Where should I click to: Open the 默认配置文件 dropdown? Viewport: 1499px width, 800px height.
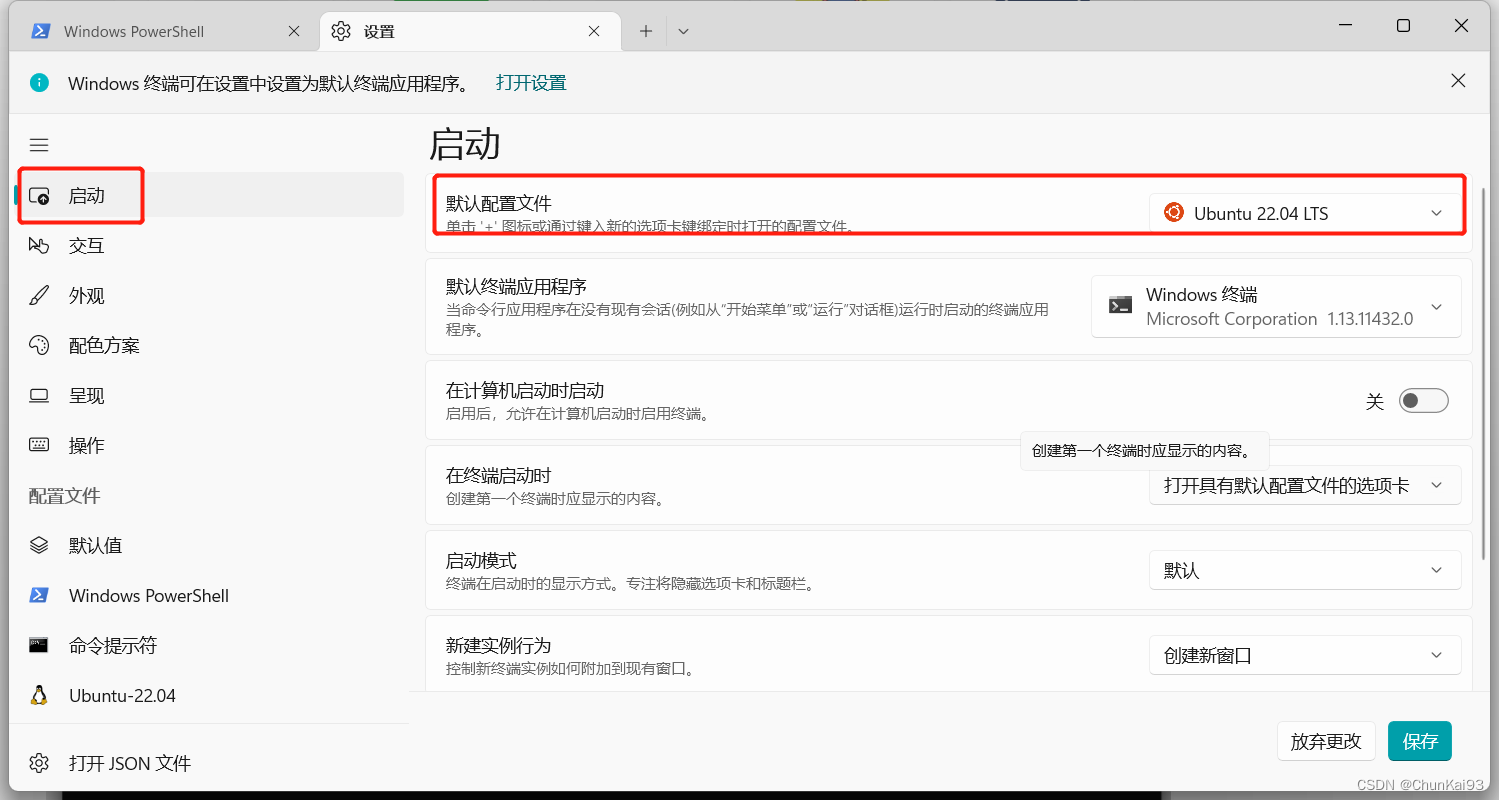click(1305, 213)
